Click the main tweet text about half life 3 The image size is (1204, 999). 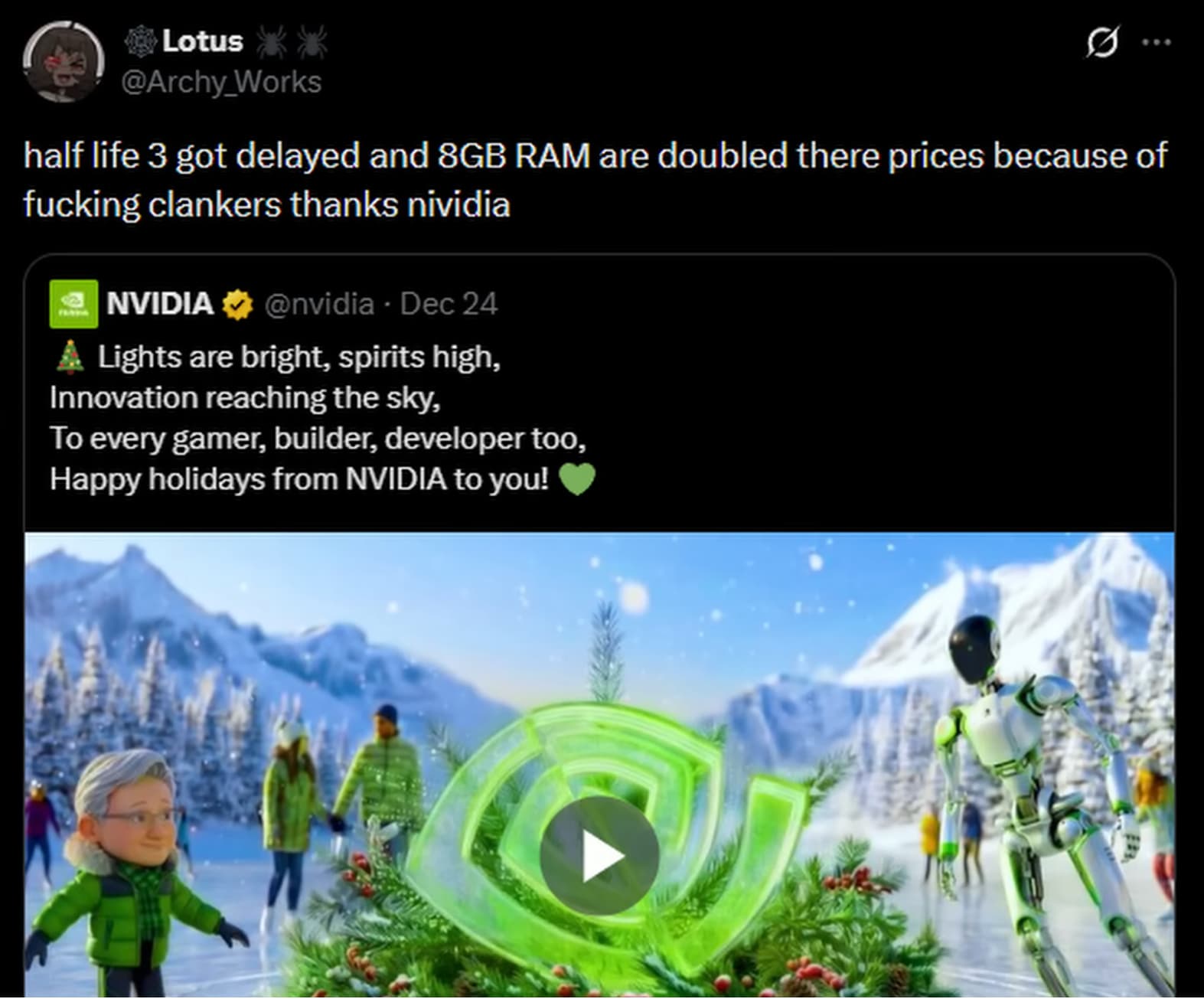click(595, 180)
